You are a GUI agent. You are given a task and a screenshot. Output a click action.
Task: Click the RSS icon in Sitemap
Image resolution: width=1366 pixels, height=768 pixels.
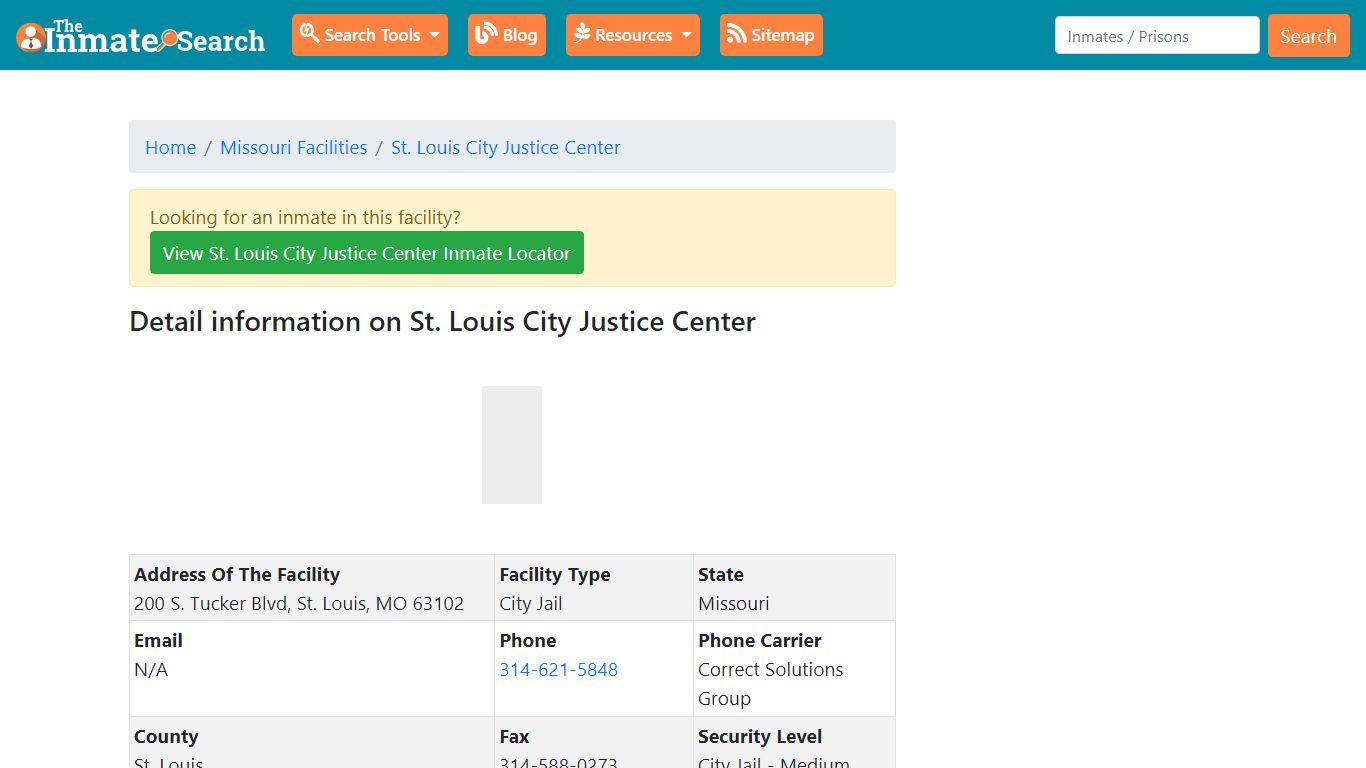(737, 34)
